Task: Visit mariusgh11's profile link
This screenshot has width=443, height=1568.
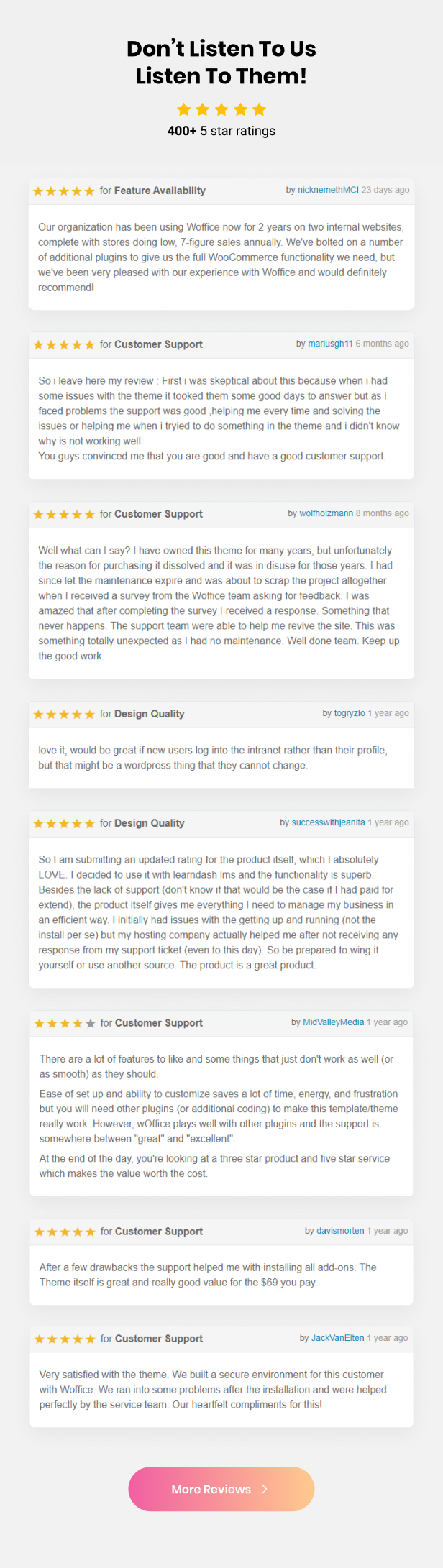Action: click(330, 344)
